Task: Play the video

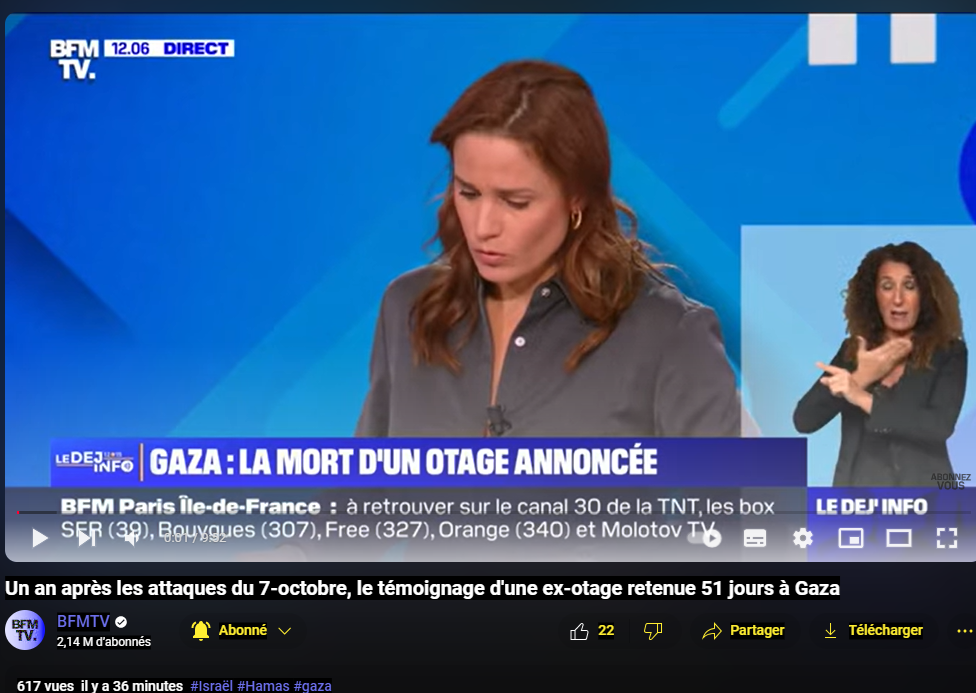Action: coord(39,538)
